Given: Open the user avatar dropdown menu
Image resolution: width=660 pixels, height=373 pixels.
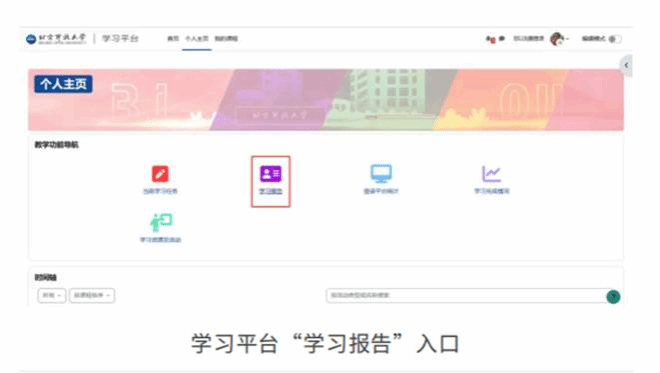Looking at the screenshot, I should [x=559, y=39].
